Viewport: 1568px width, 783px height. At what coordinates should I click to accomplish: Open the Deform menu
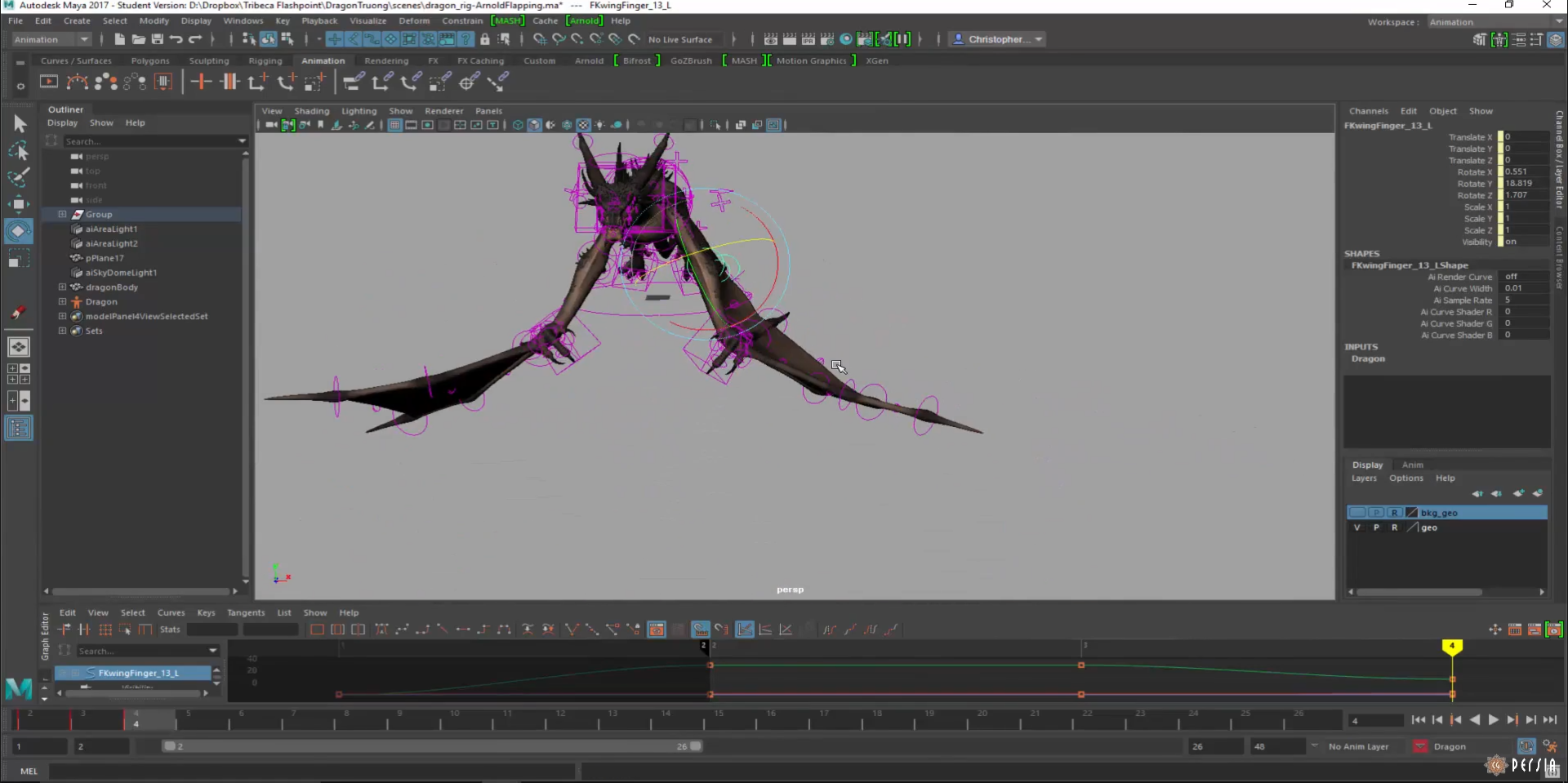[414, 20]
